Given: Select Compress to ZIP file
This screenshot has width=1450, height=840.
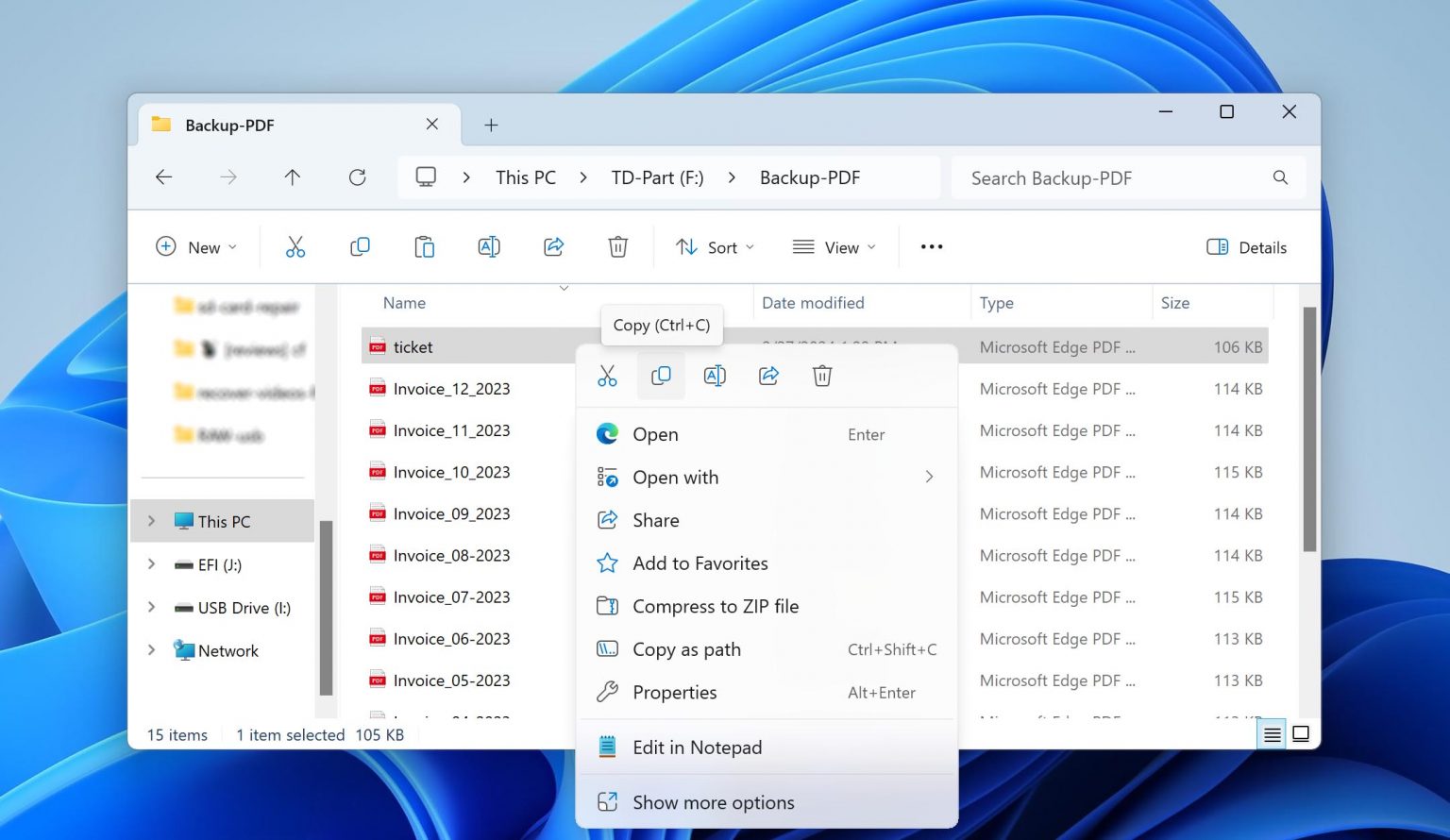Looking at the screenshot, I should 716,606.
